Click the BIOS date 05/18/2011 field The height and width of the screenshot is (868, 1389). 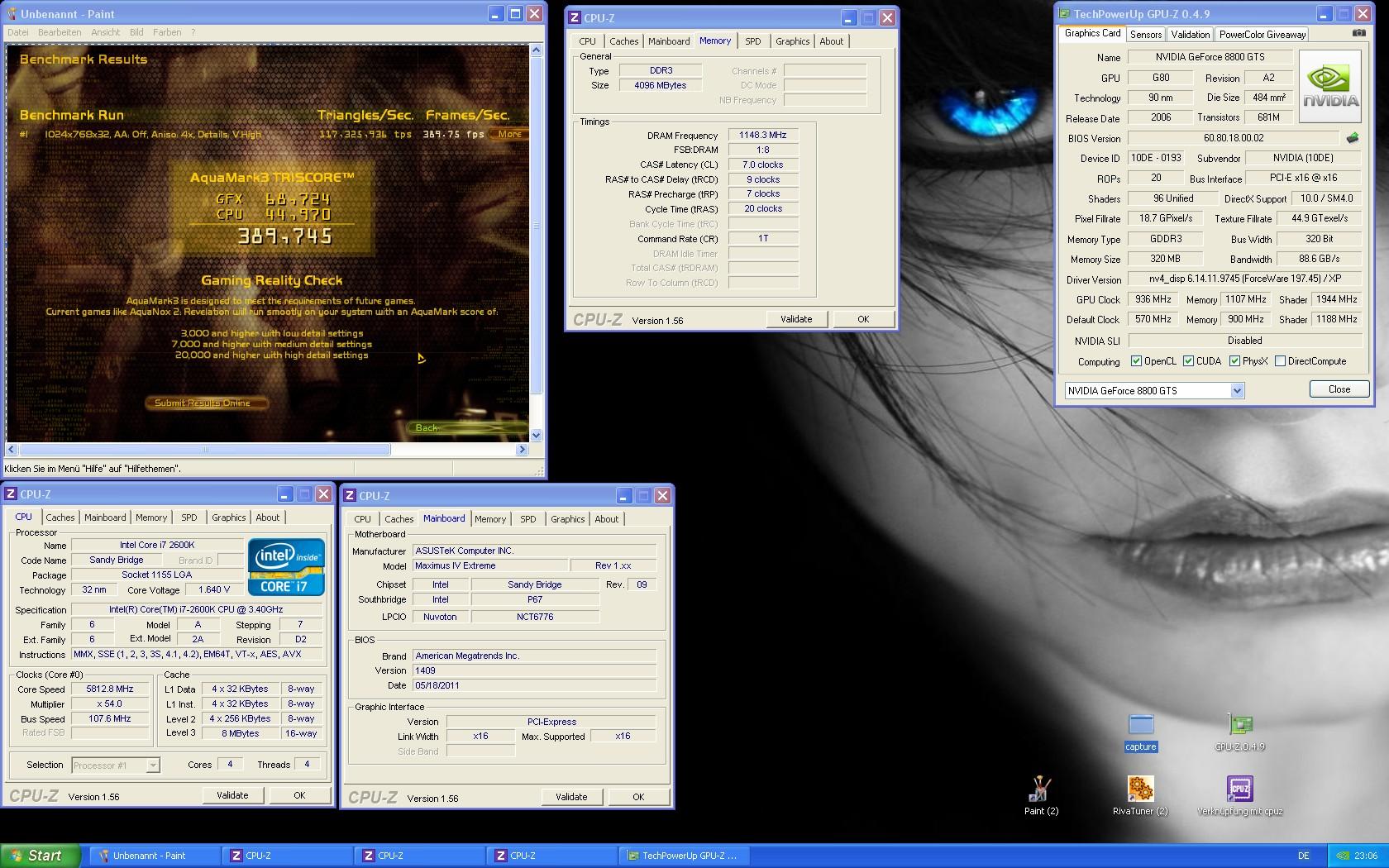coord(534,685)
